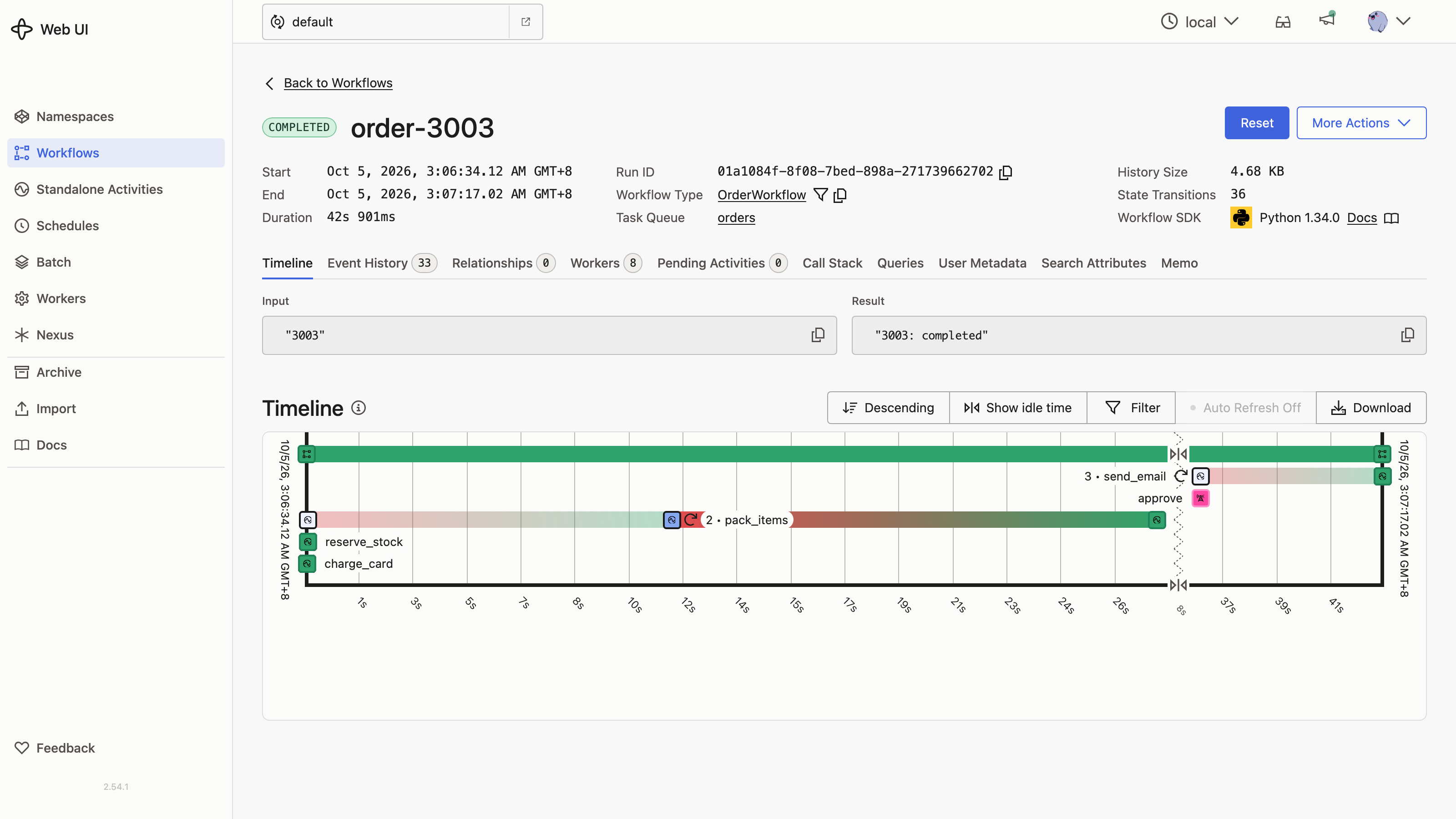Image resolution: width=1456 pixels, height=819 pixels.
Task: Select the charge_card activity icon
Action: click(308, 564)
